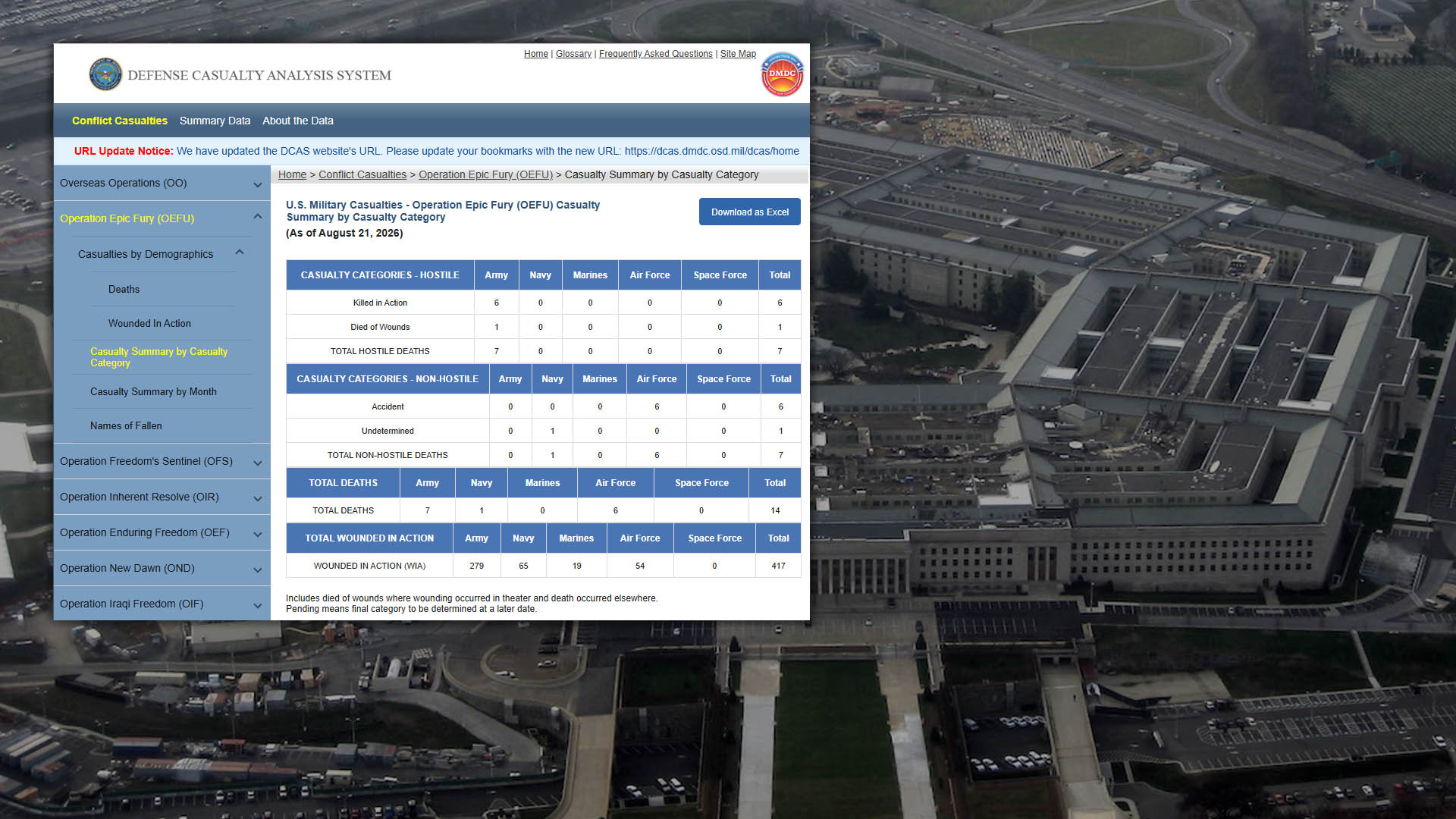This screenshot has width=1456, height=819.
Task: Click the WOUNDED IN ACTION (WIA) row label
Action: [x=369, y=566]
